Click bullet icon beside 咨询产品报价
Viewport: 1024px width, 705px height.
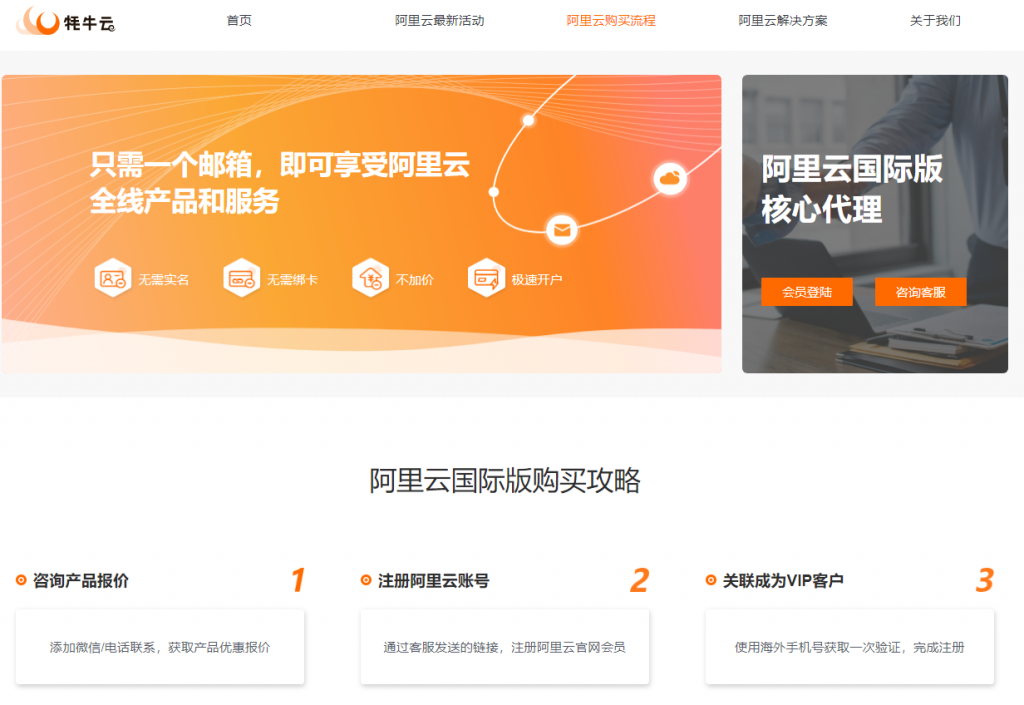pyautogui.click(x=21, y=580)
